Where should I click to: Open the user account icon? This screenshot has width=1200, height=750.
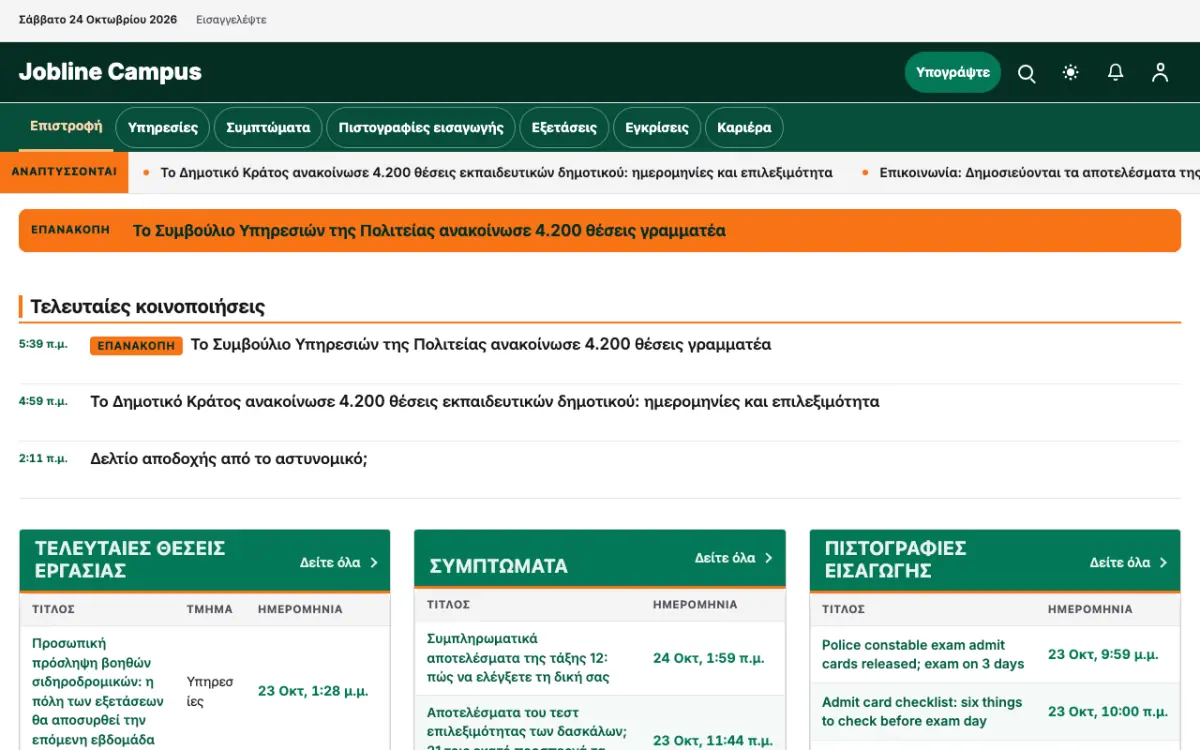click(x=1160, y=72)
